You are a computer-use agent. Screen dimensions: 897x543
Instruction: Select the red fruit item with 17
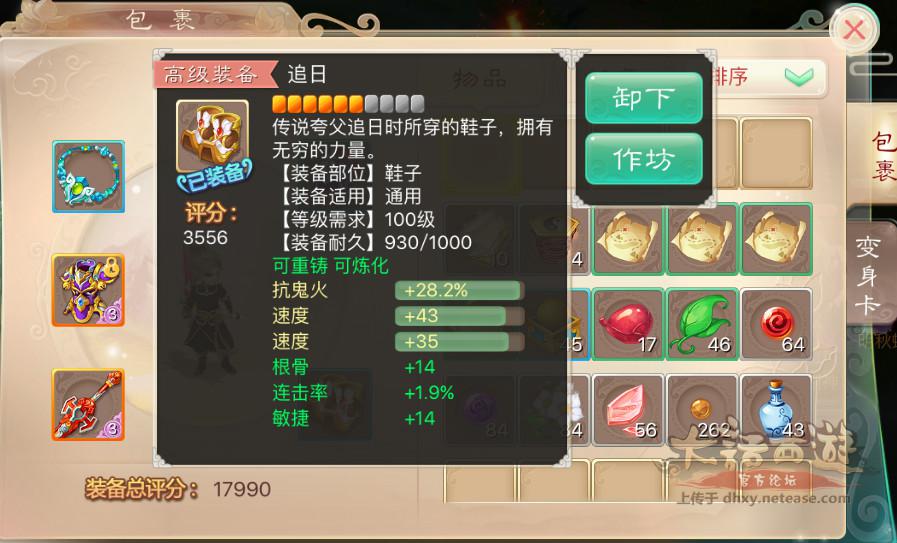click(628, 324)
